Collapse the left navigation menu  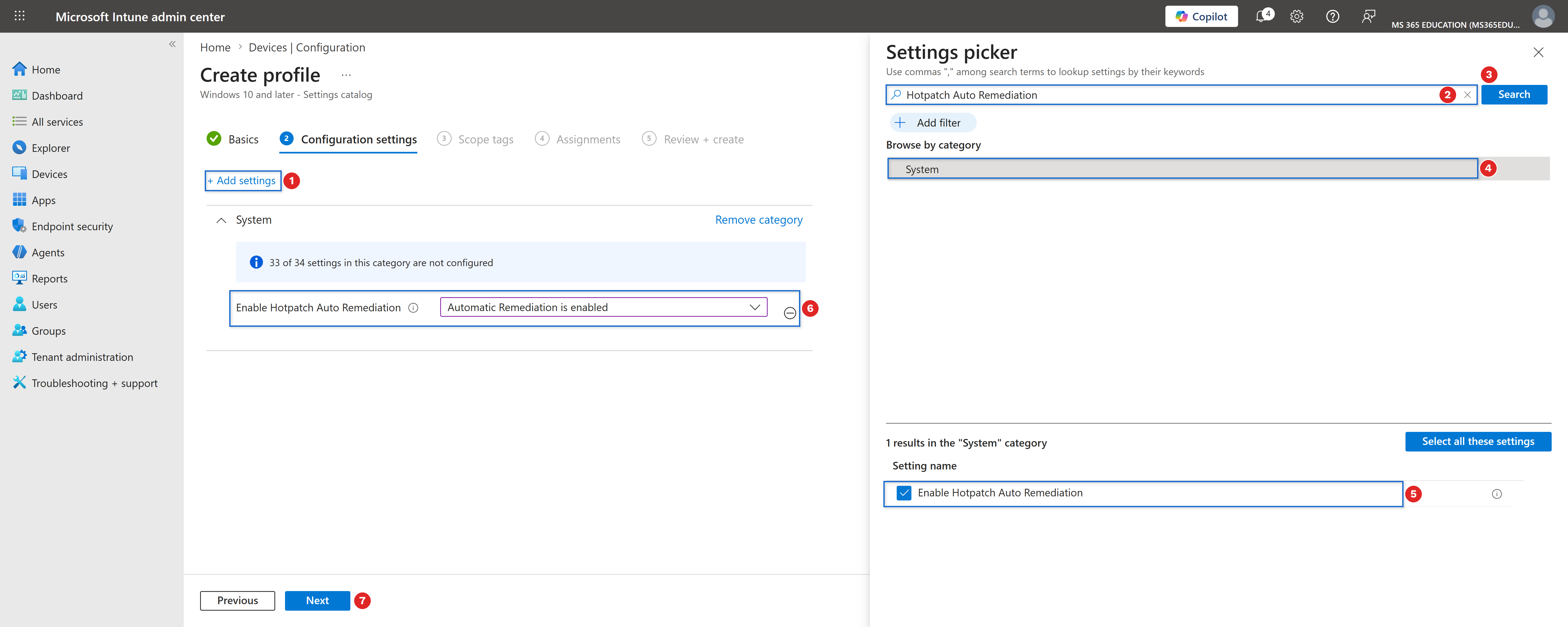pos(172,44)
